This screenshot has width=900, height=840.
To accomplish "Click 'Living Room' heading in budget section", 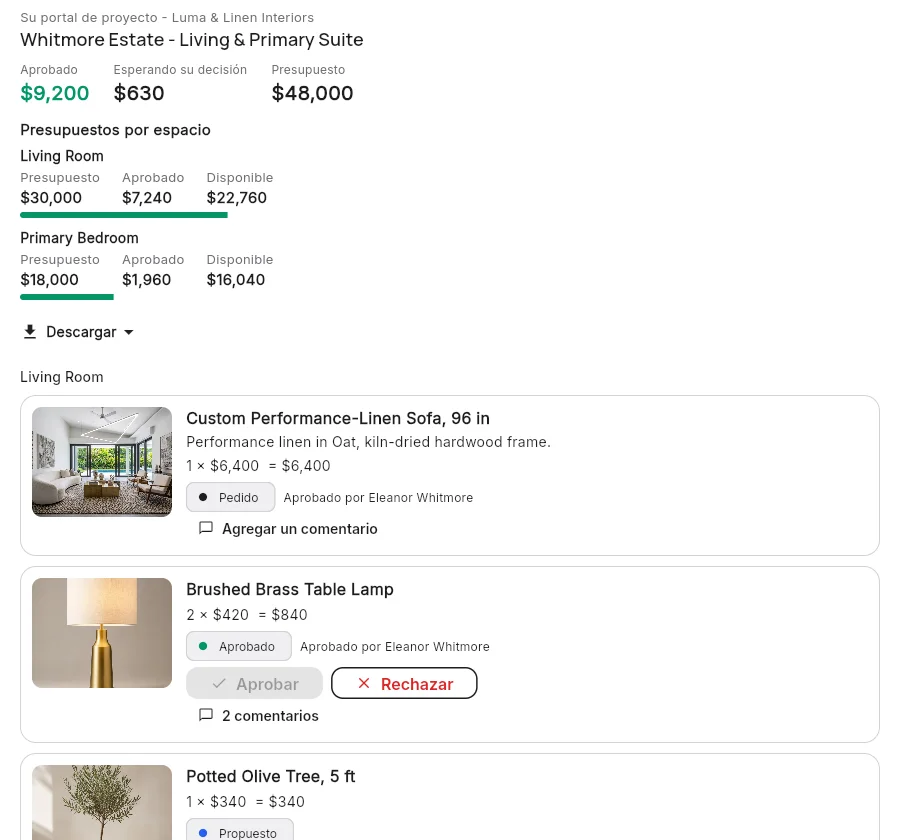I will point(62,156).
